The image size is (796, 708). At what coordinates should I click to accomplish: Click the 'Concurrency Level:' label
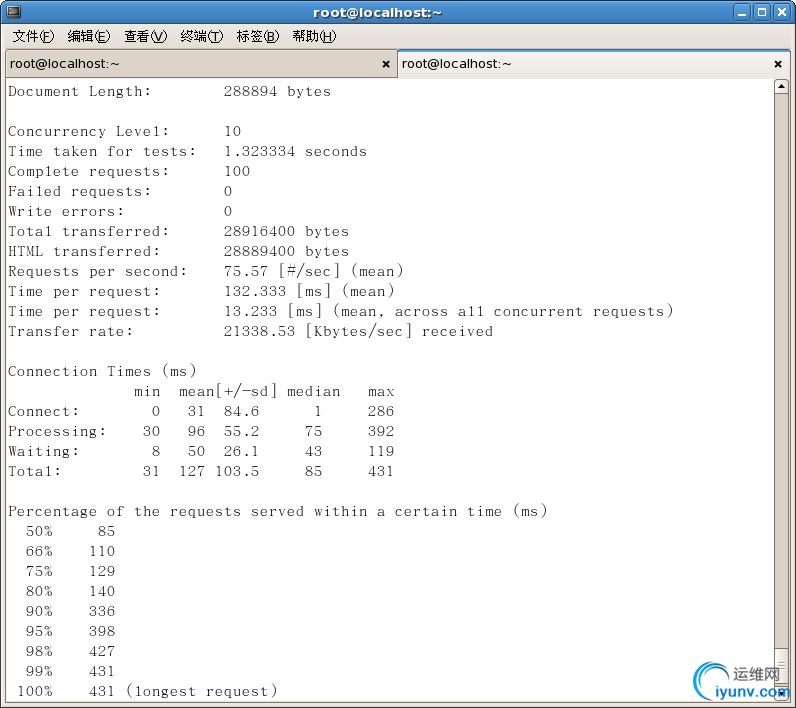point(88,131)
